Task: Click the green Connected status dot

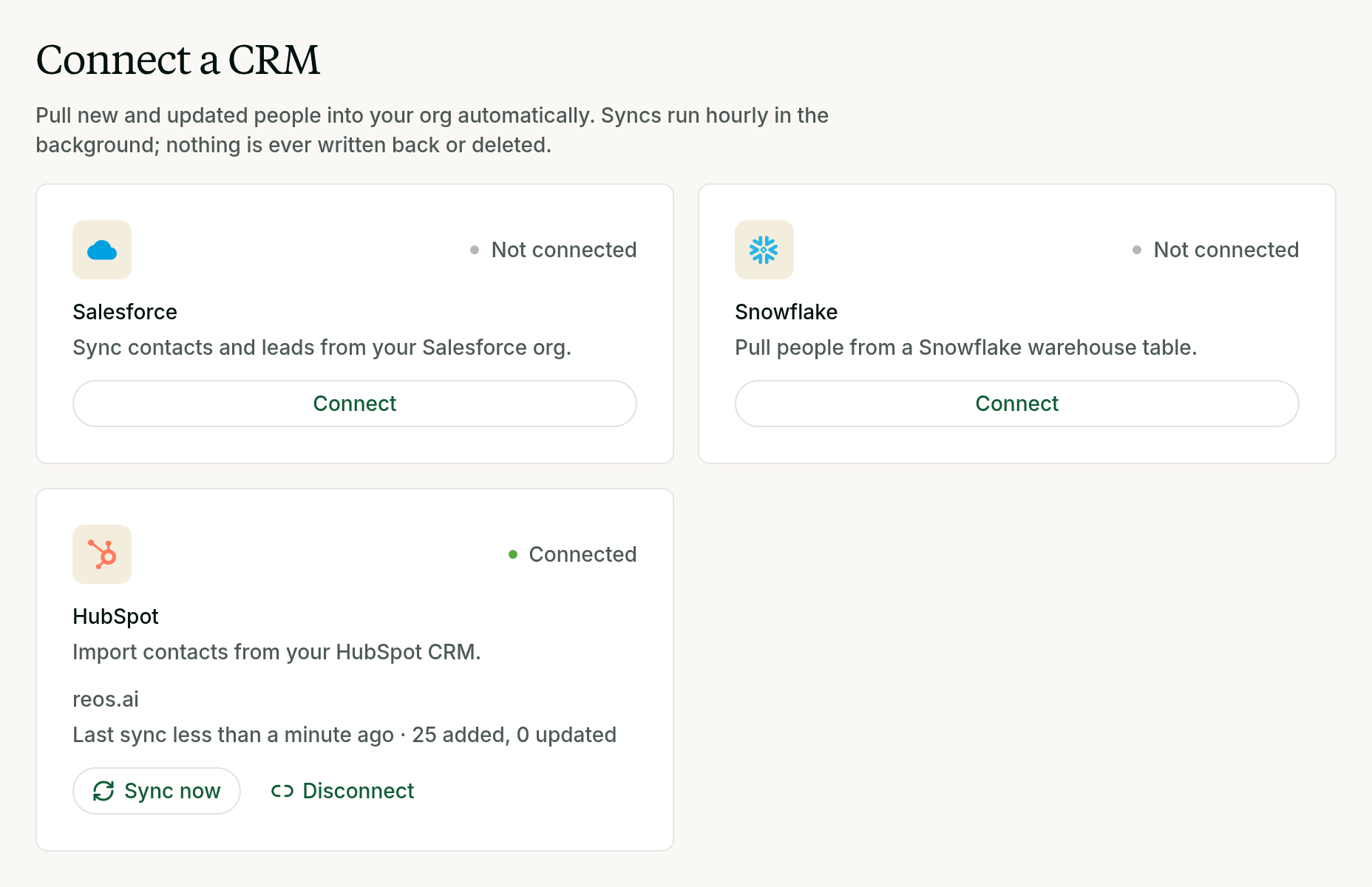Action: (x=513, y=554)
